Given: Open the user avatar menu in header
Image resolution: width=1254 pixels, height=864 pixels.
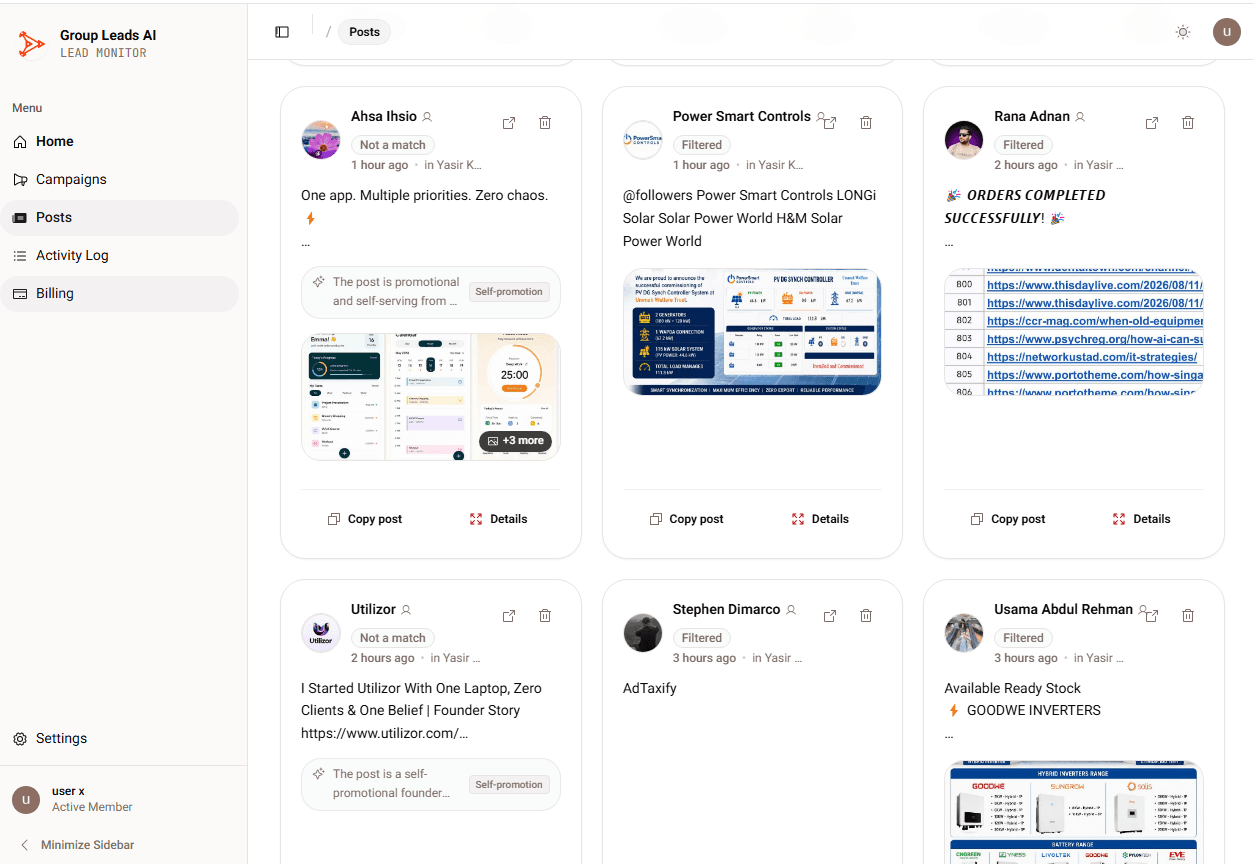Looking at the screenshot, I should point(1227,32).
